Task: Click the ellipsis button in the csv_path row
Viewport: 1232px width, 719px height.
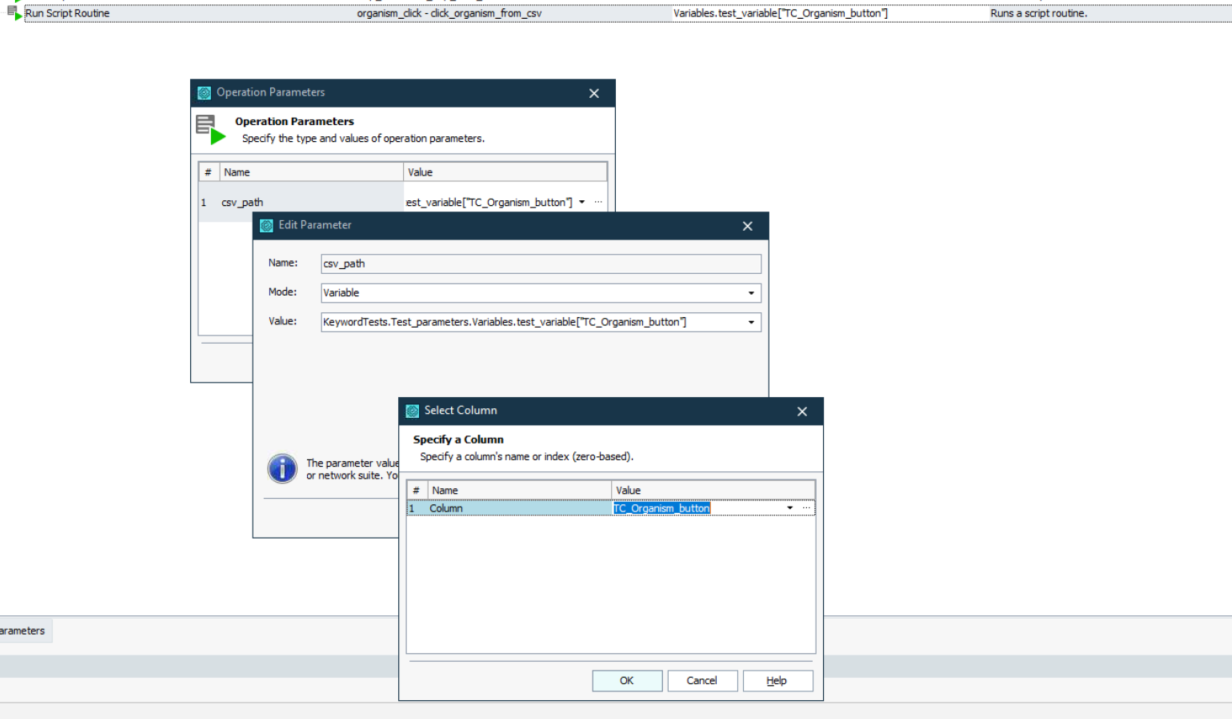Action: (598, 202)
